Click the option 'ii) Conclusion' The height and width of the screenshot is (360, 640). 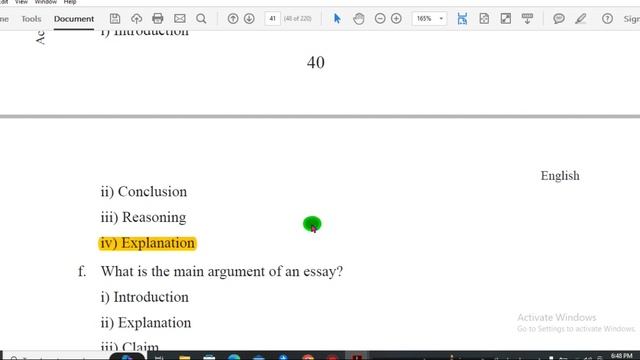[x=144, y=192]
